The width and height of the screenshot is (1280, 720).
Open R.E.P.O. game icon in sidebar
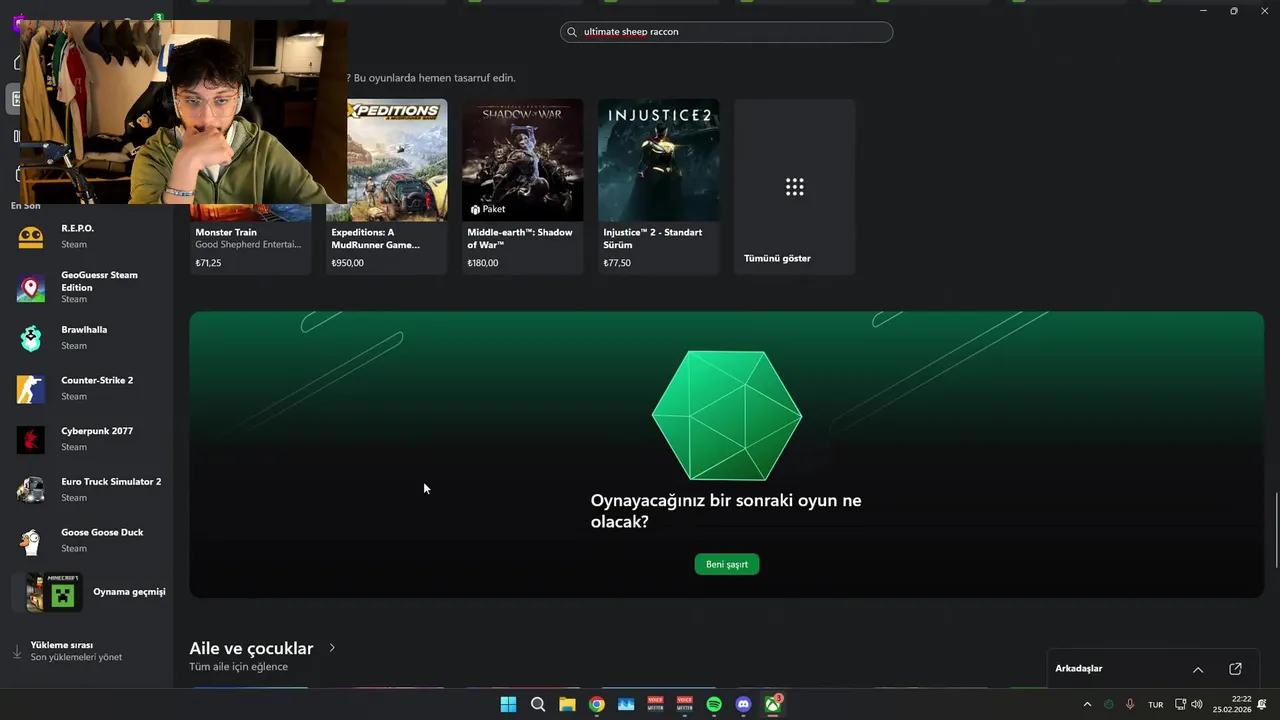pyautogui.click(x=31, y=237)
